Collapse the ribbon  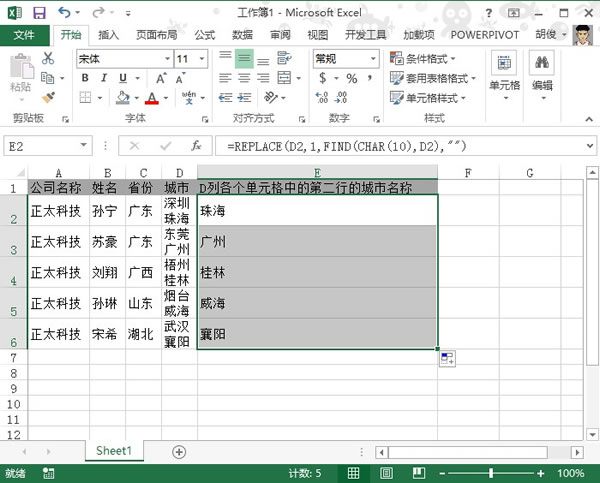click(x=589, y=119)
